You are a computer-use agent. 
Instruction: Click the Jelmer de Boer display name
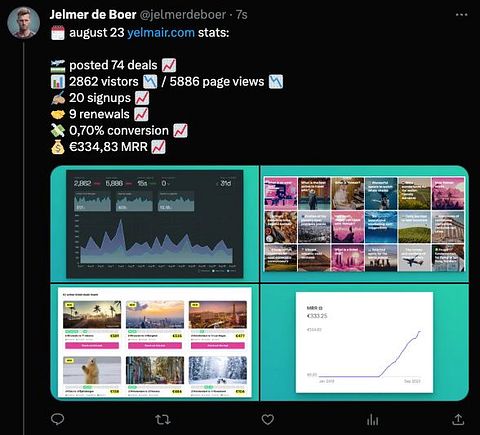tap(93, 15)
